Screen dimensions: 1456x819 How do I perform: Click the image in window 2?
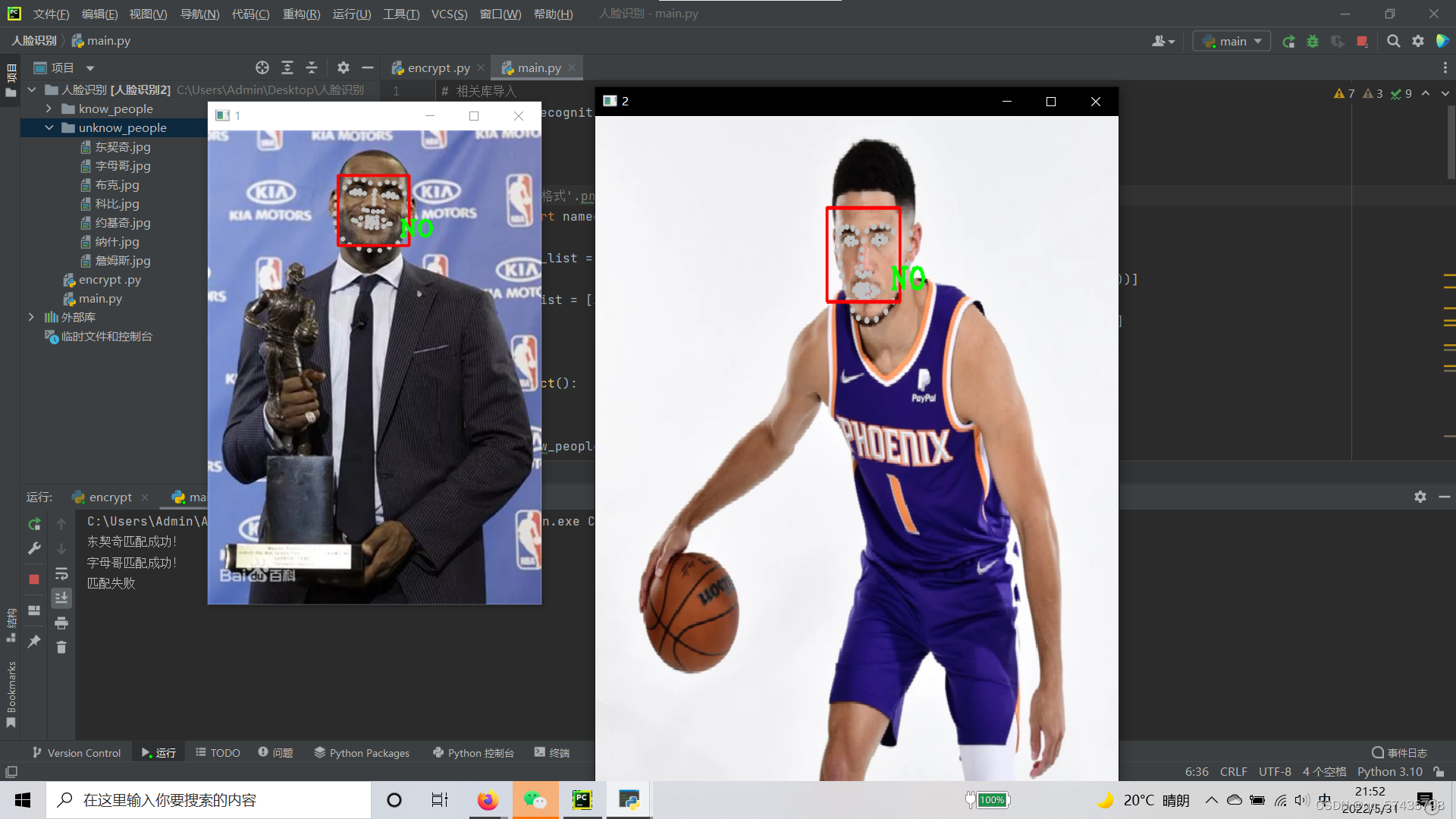(856, 448)
